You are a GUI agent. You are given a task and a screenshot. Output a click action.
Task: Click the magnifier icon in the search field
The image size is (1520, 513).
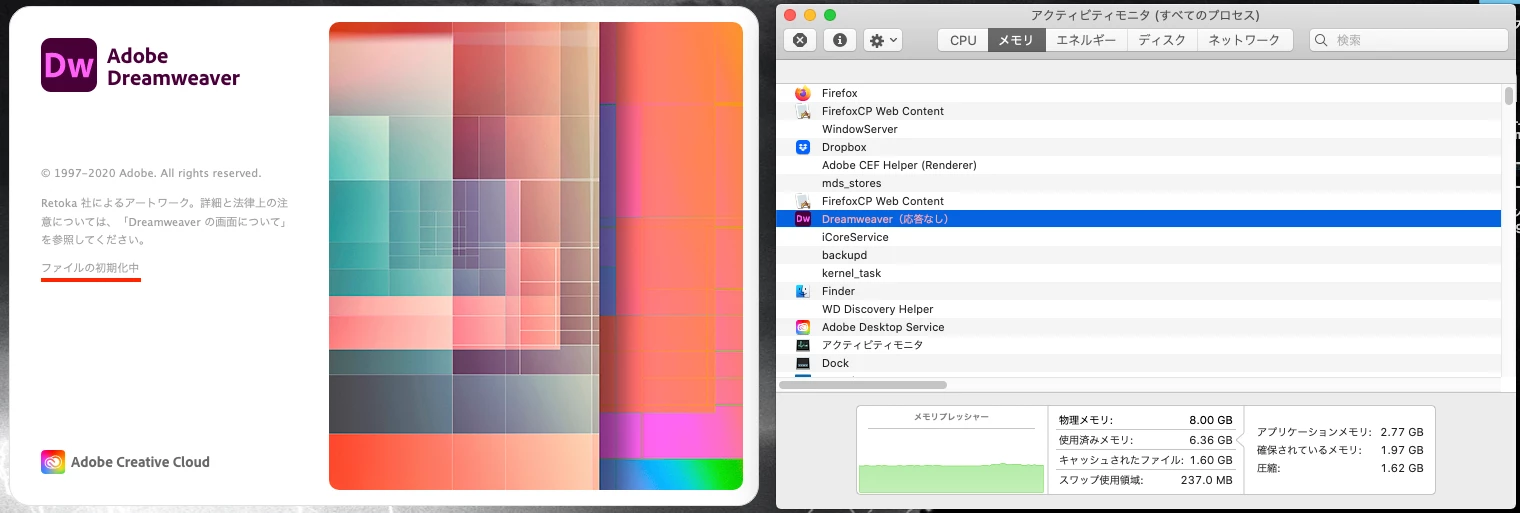click(x=1323, y=40)
